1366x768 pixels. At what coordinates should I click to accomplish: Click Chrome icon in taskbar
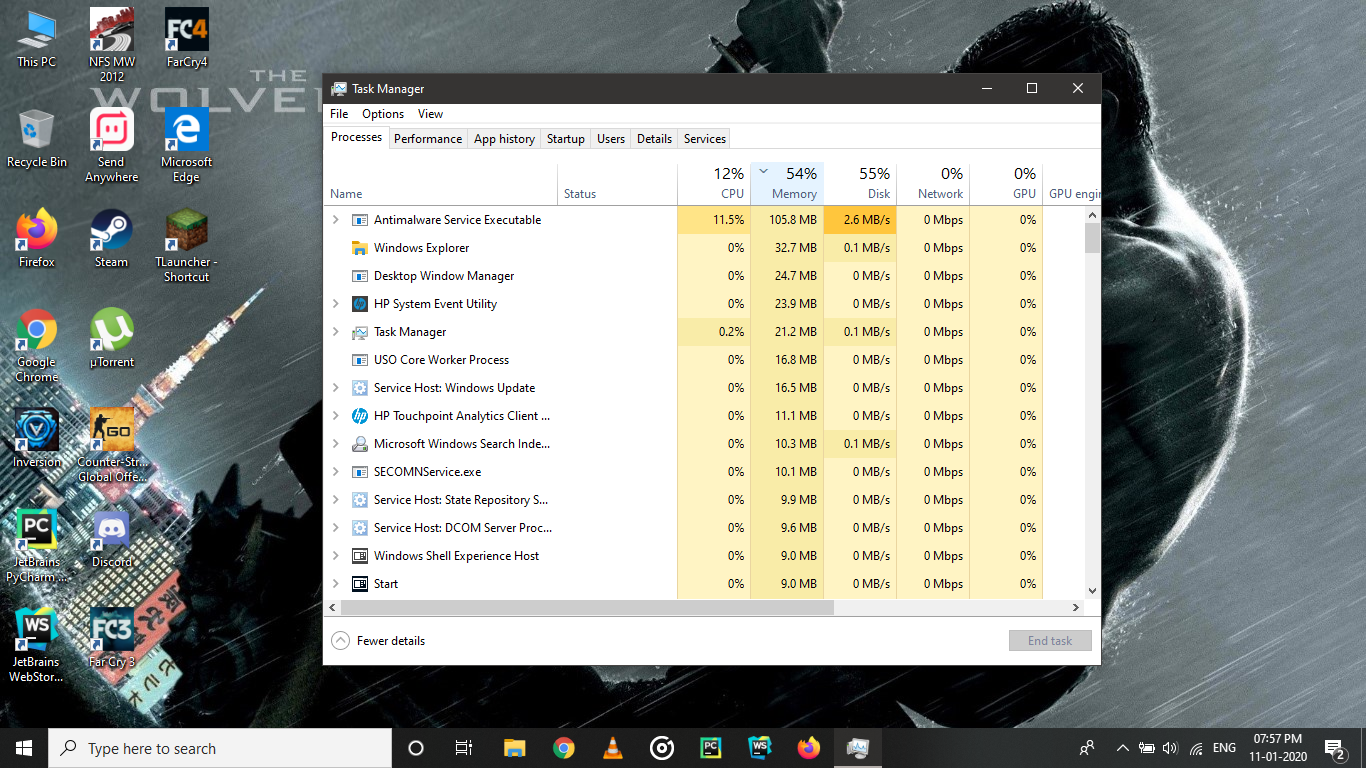tap(564, 748)
